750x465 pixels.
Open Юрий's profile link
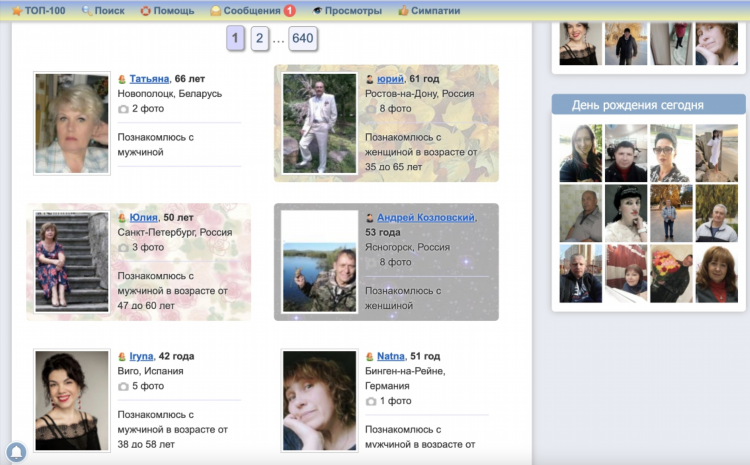pos(390,79)
